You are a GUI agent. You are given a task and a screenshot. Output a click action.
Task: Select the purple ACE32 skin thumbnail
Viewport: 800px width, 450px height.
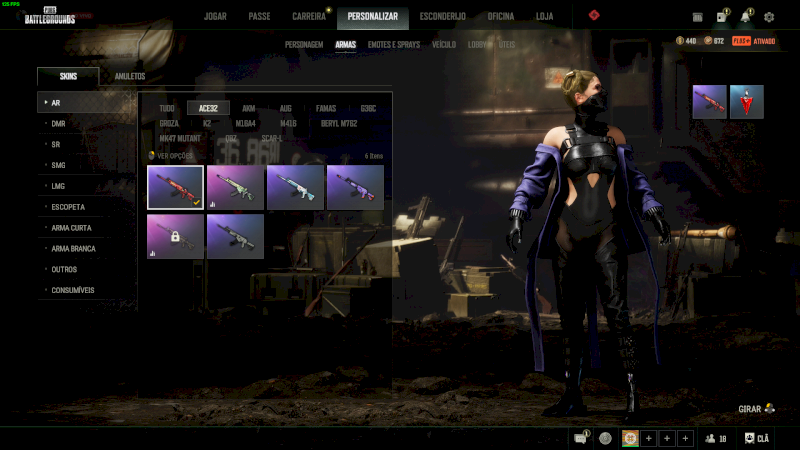[355, 187]
